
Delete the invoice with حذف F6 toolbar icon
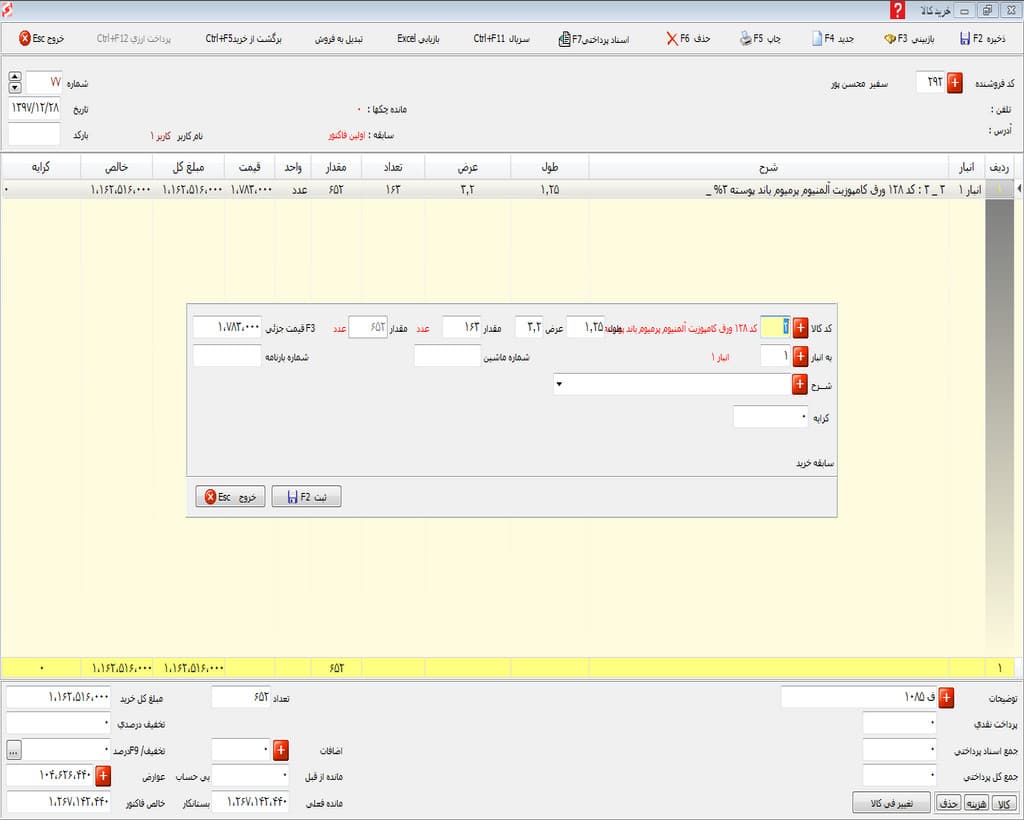(672, 39)
